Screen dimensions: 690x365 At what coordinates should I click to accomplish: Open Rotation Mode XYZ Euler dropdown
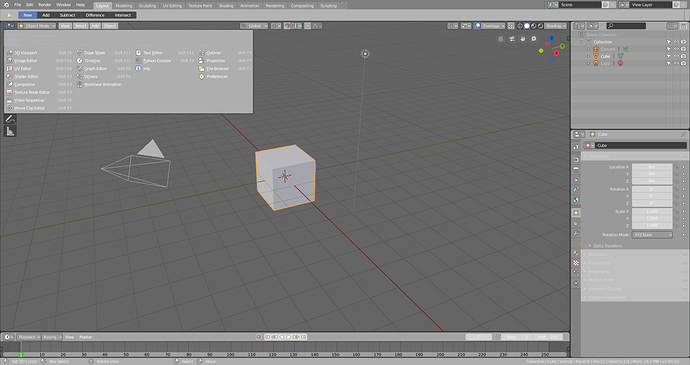pyautogui.click(x=652, y=235)
